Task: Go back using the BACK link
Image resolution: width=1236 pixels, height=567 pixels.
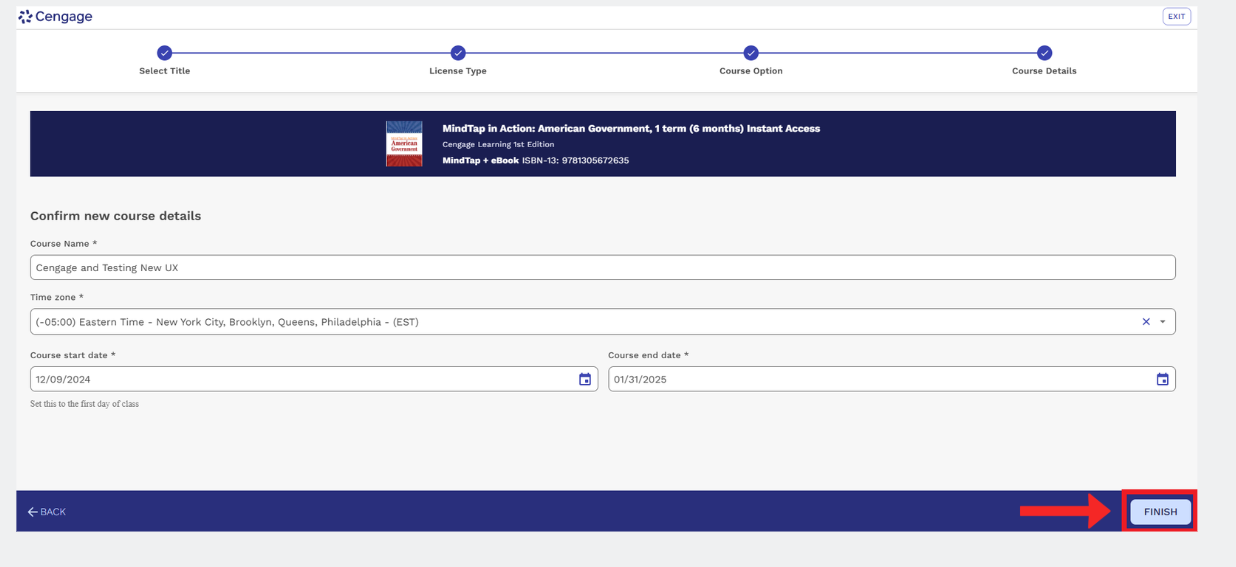Action: (46, 511)
